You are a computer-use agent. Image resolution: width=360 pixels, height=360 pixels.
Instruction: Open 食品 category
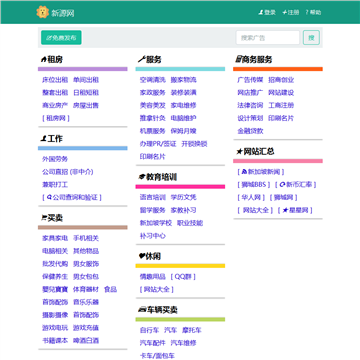(110, 289)
